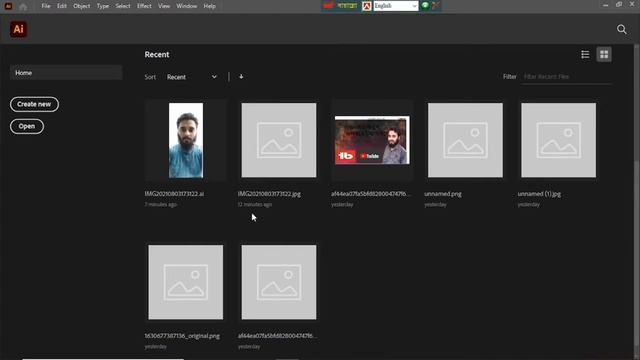Minimize the Illustrator window
This screenshot has width=640, height=360.
coord(605,5)
